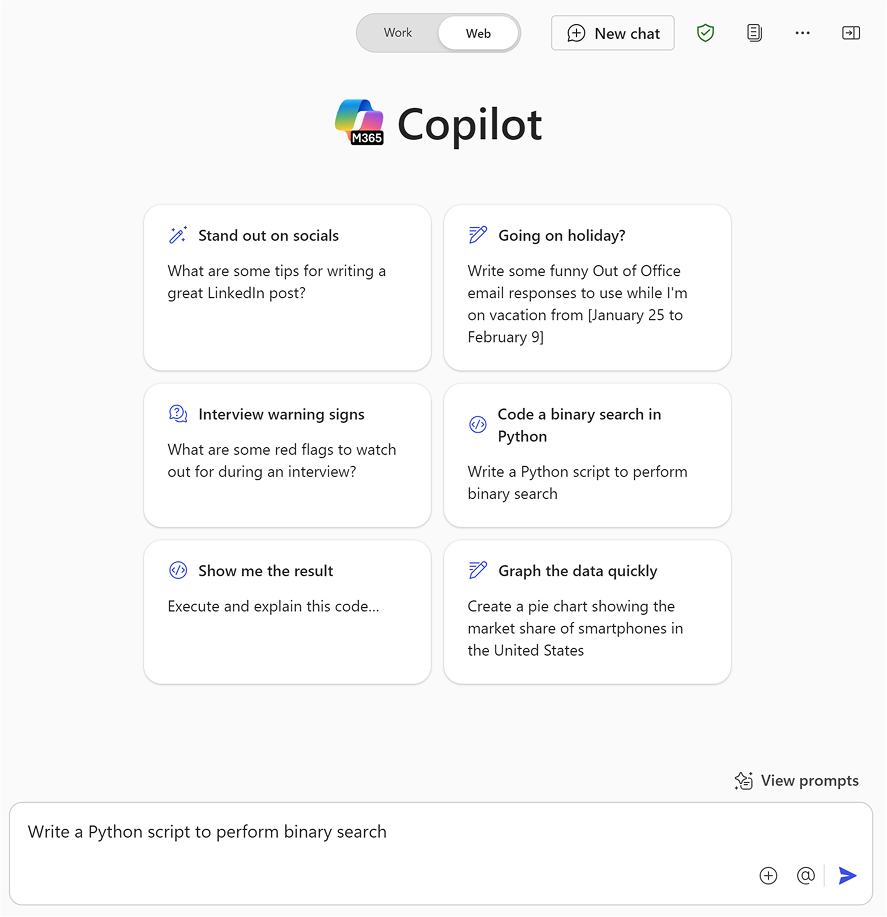Click the @ mention icon
887x917 pixels.
[x=806, y=875]
